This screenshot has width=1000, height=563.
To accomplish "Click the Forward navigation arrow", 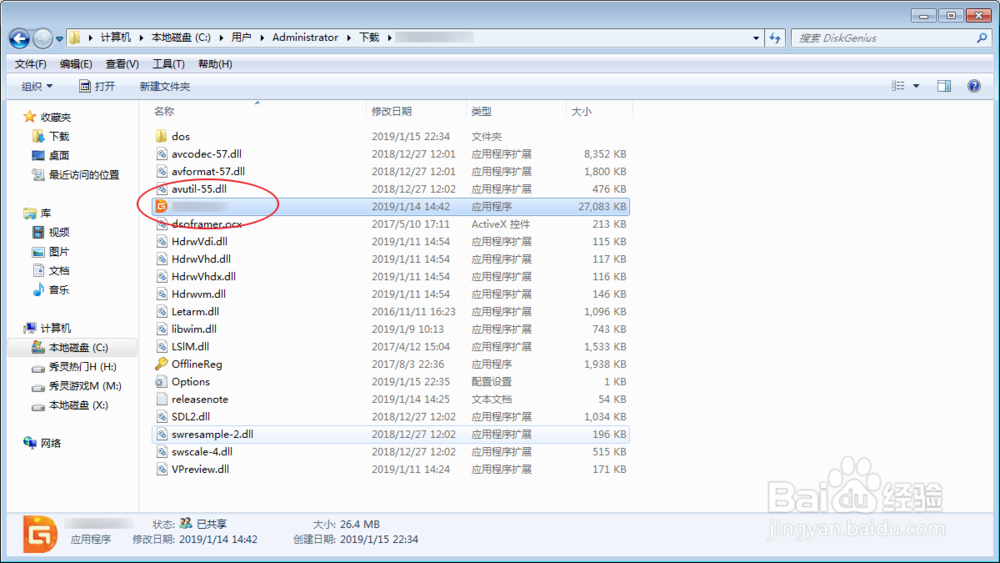I will [43, 39].
